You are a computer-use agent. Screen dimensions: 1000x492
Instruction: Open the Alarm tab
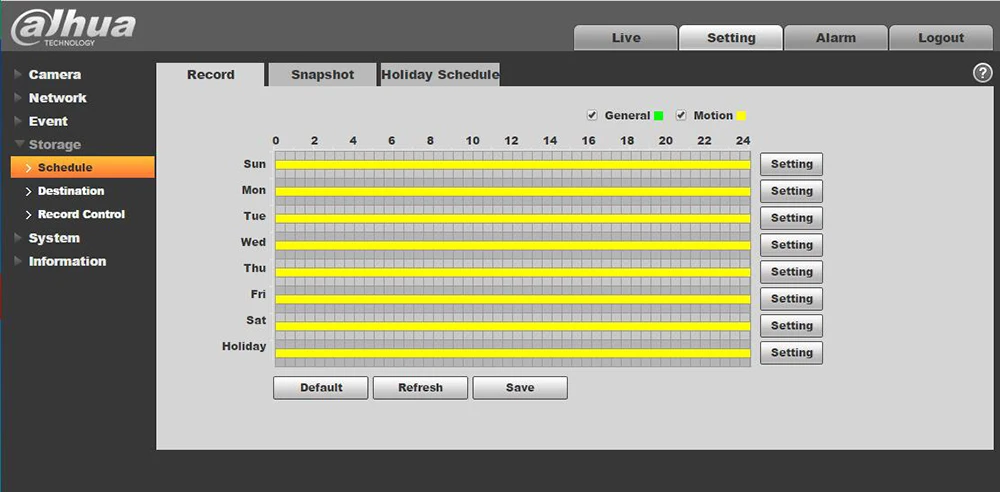[x=835, y=38]
